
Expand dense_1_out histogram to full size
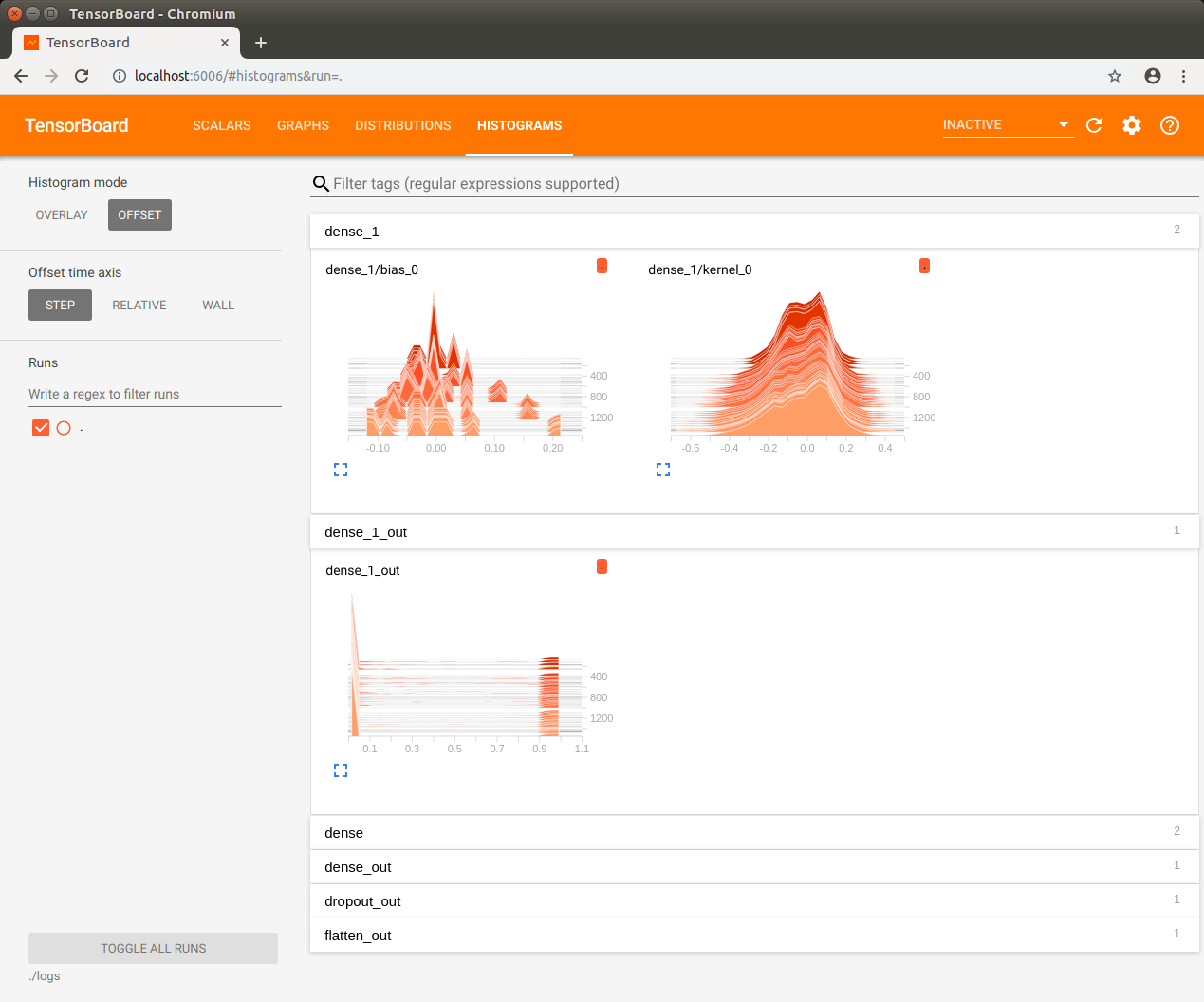[x=341, y=770]
